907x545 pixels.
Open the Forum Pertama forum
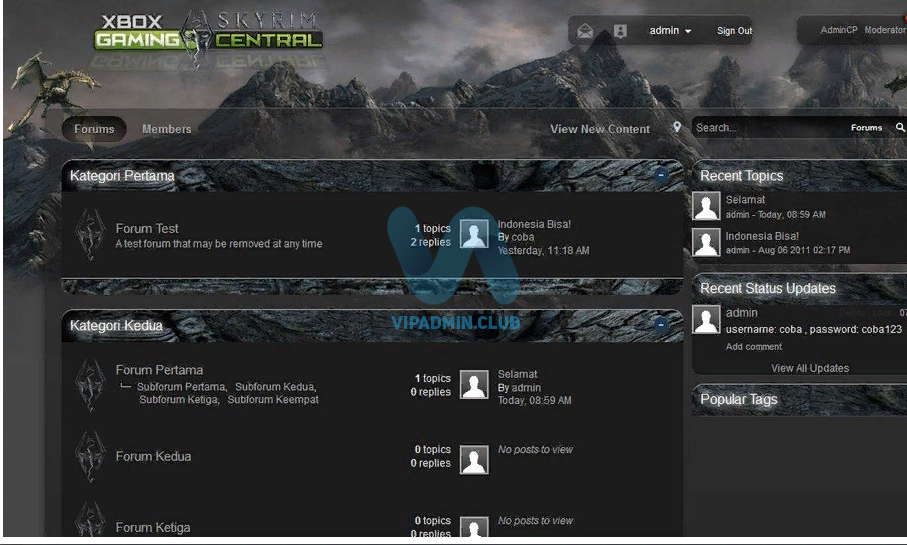click(x=159, y=370)
